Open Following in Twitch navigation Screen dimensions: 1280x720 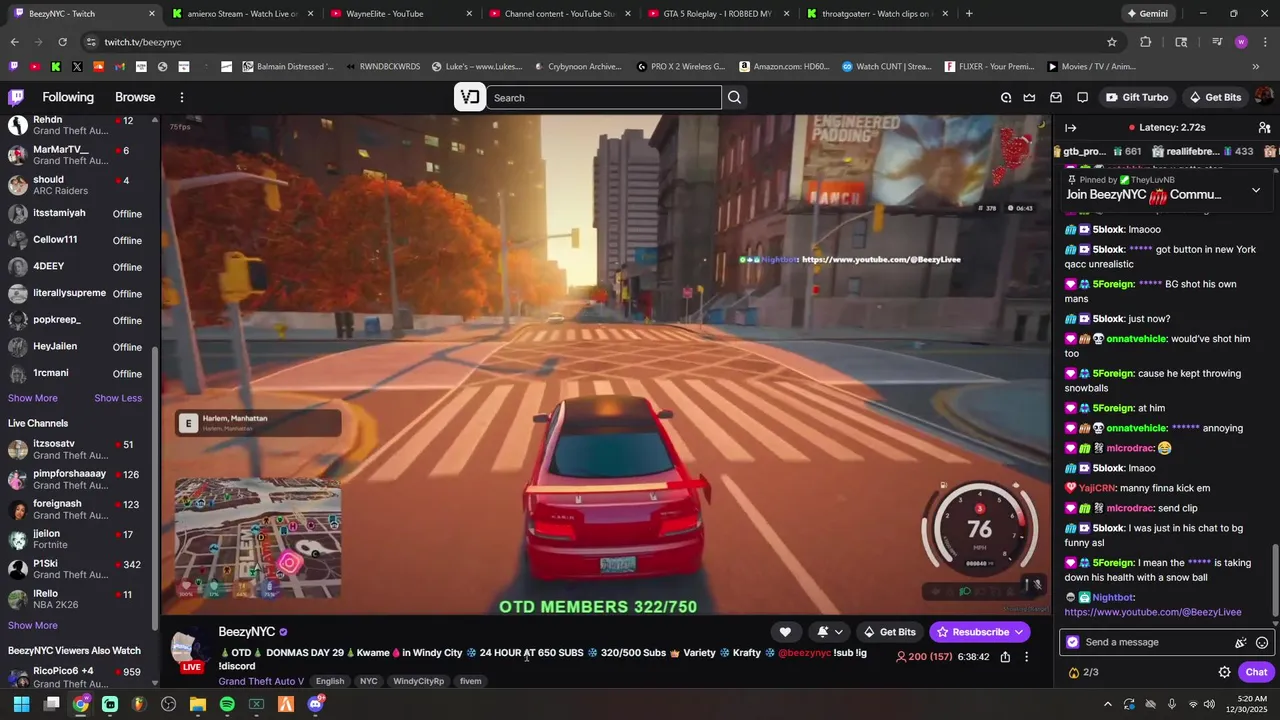pos(68,97)
